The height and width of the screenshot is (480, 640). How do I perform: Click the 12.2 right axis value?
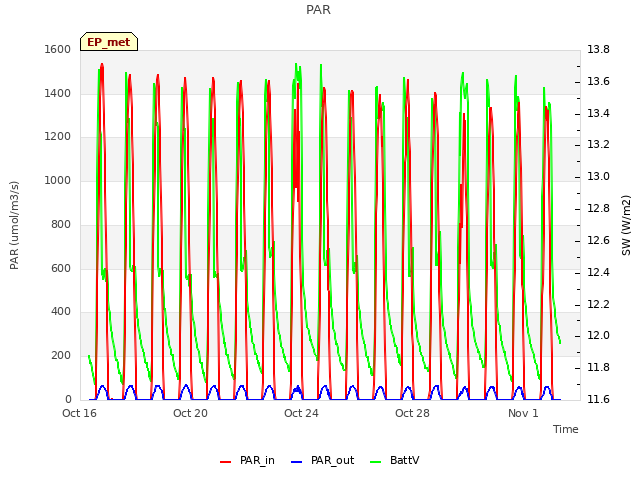(x=598, y=304)
